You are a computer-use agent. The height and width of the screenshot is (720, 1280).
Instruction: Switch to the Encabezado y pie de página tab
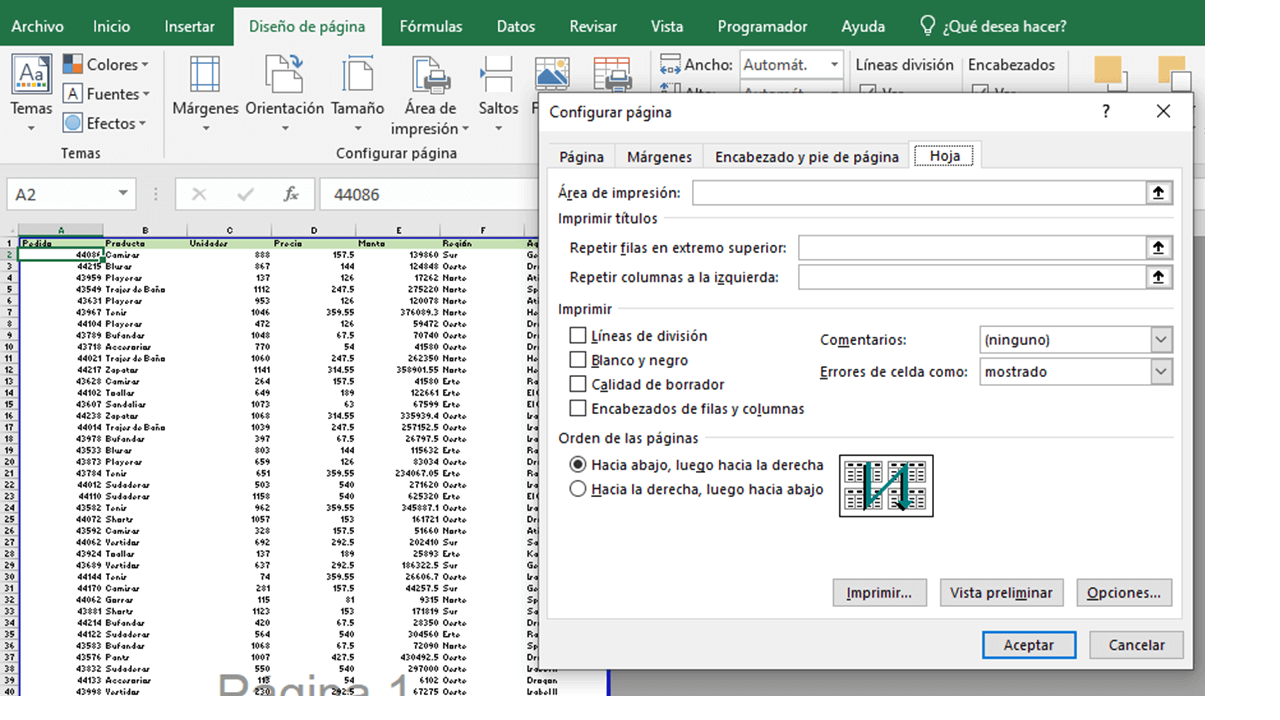tap(804, 155)
